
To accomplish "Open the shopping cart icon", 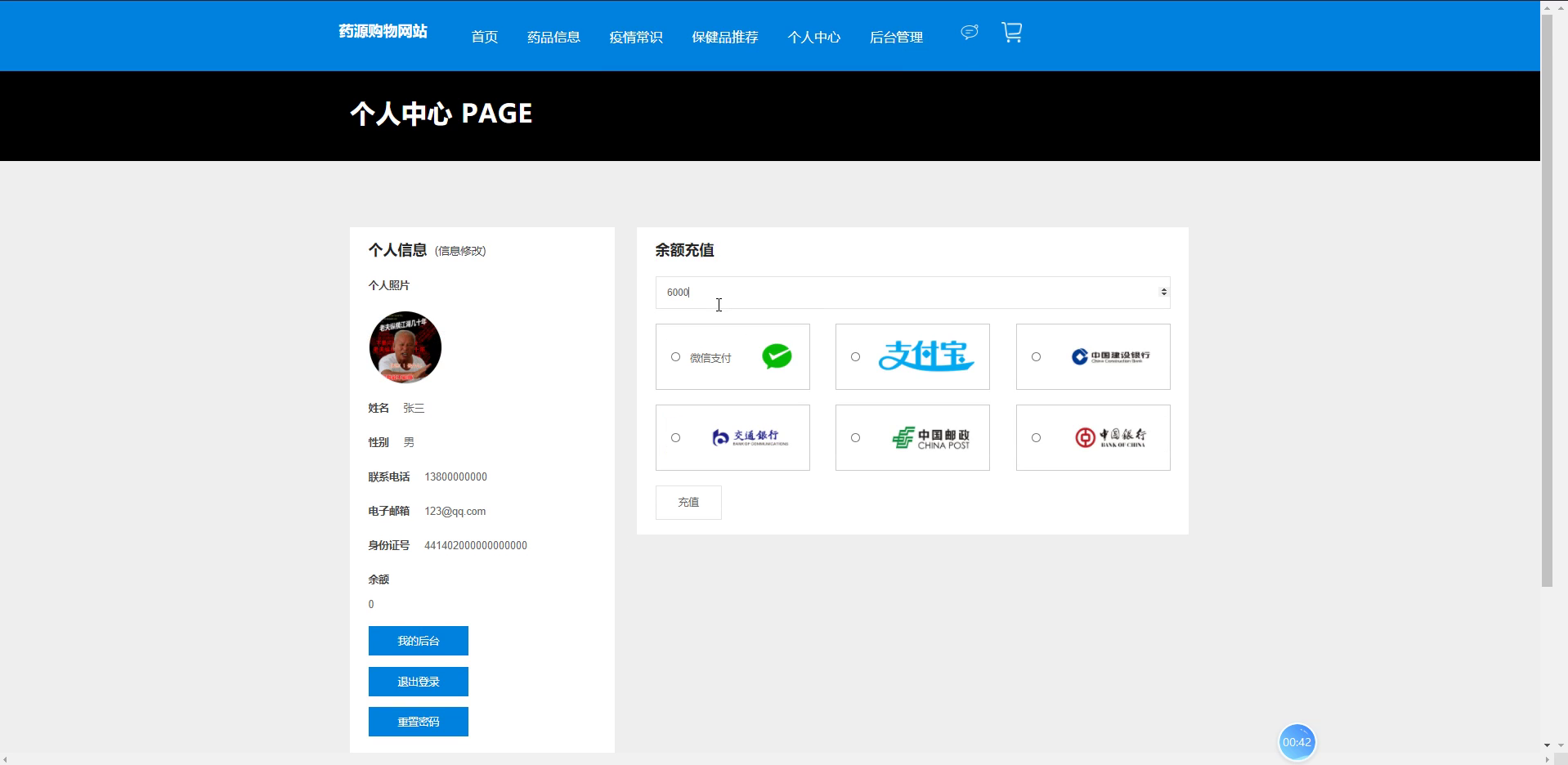I will click(1012, 33).
